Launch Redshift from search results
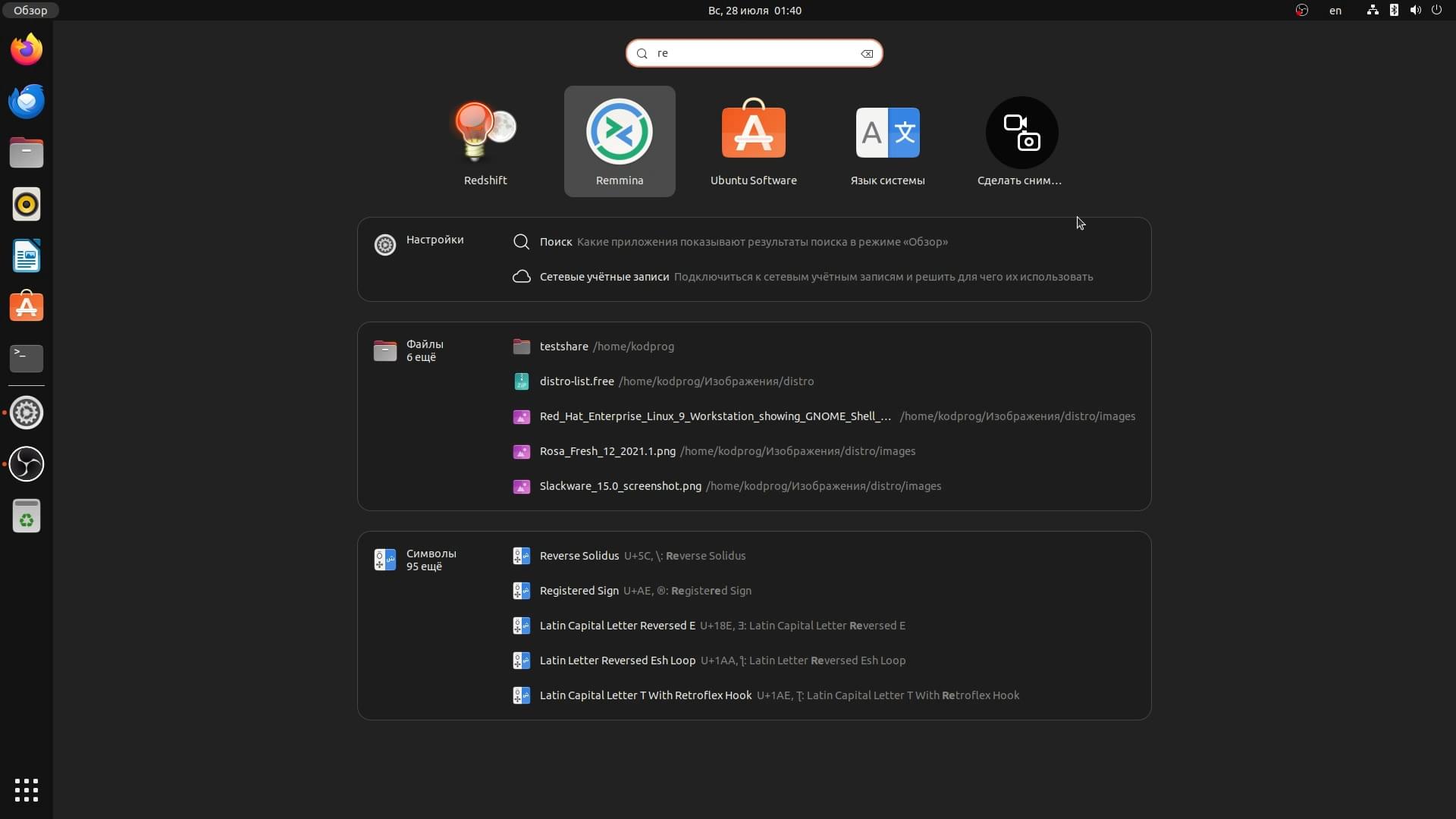Viewport: 1456px width, 819px height. pos(485,142)
